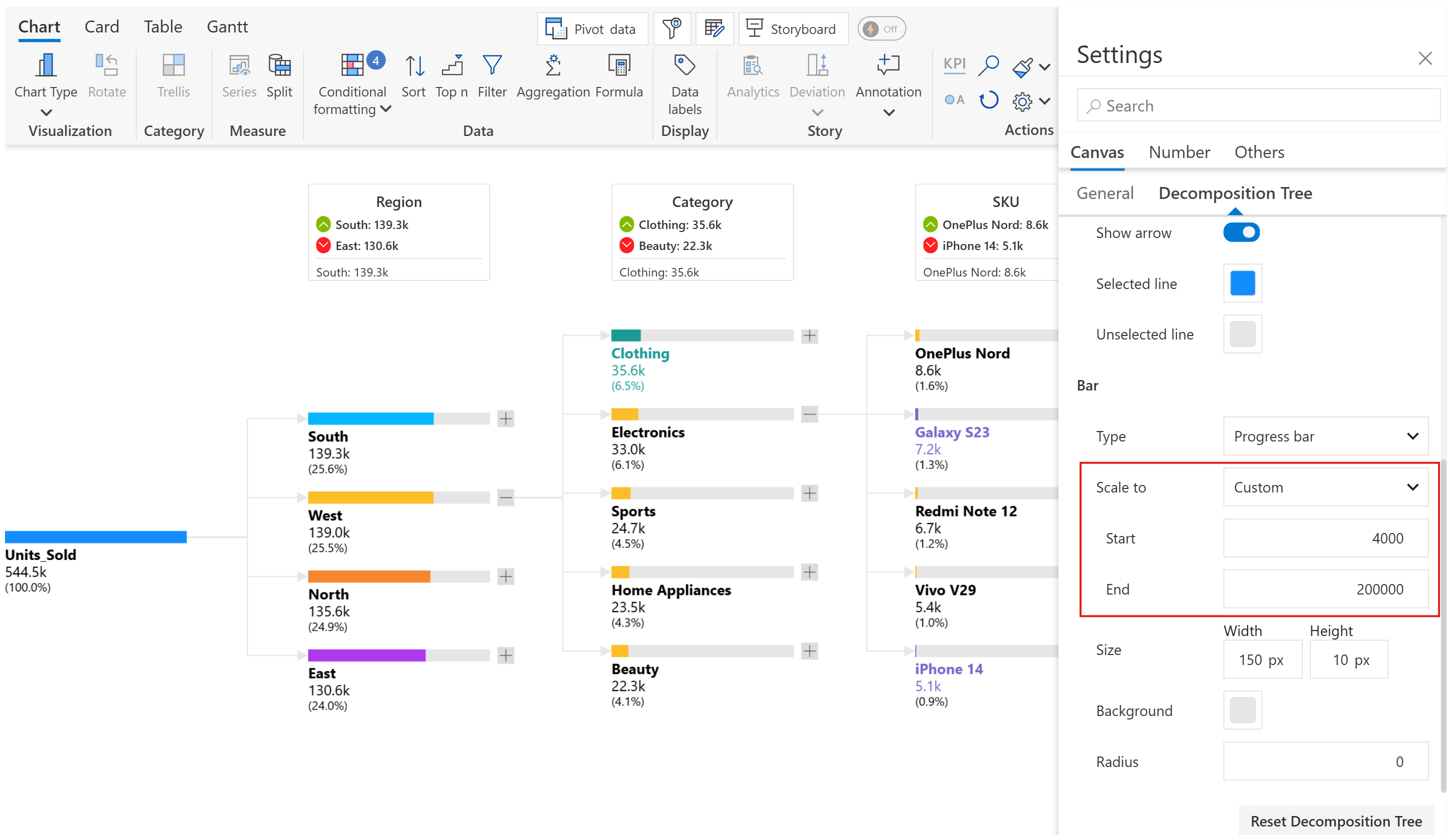1456x835 pixels.
Task: Open the Conditional formatting icon
Action: pos(351,66)
